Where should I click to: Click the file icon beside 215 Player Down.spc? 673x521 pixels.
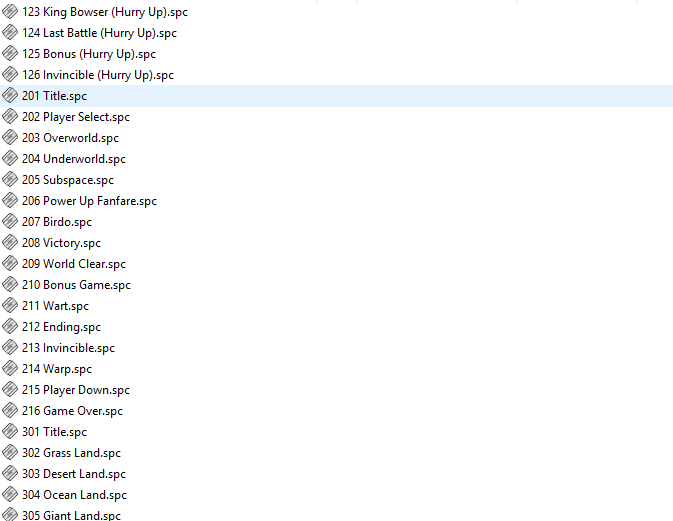point(10,390)
